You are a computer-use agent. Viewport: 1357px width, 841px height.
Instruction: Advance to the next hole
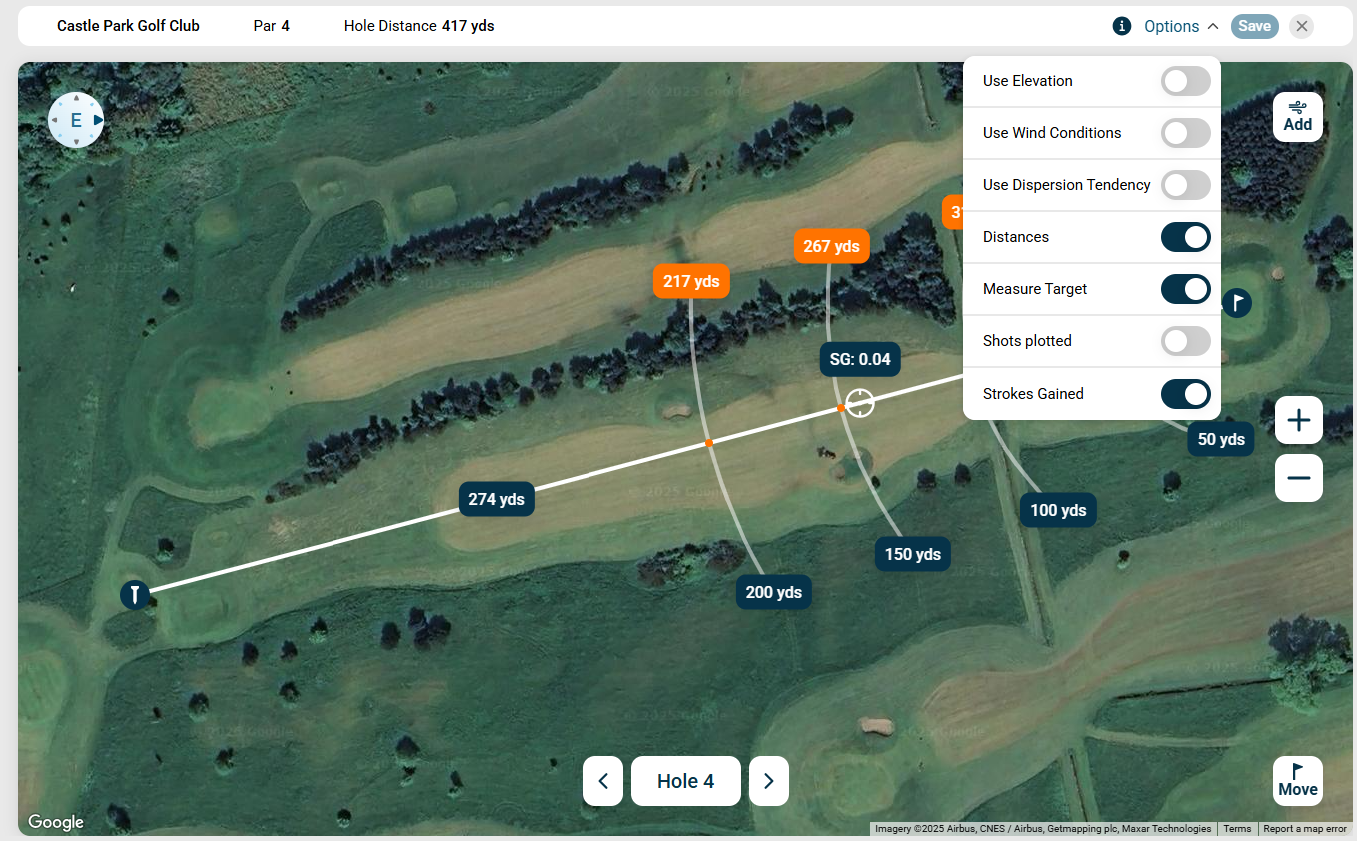(768, 780)
